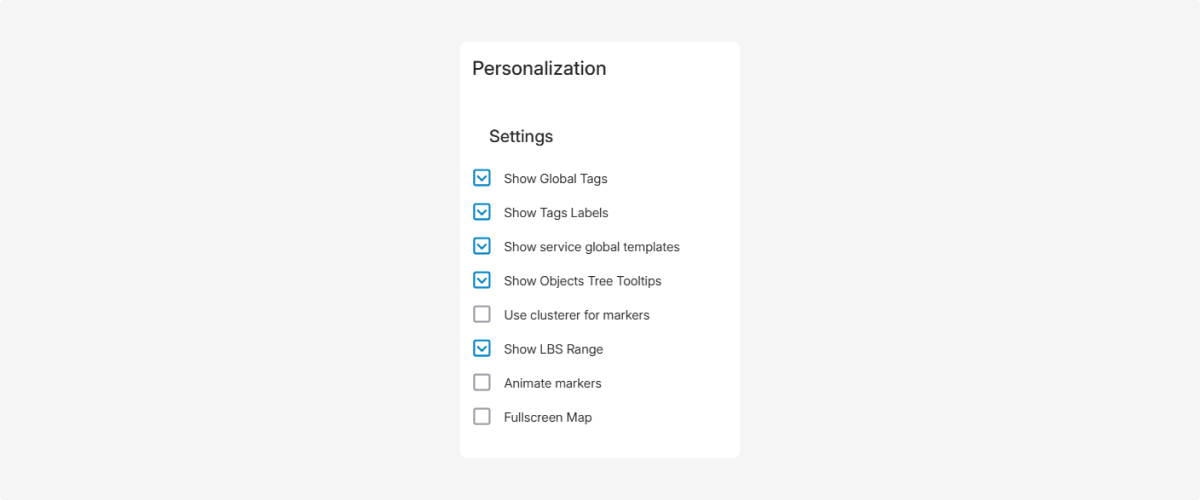Enable the Use clusterer for markers checkbox
The width and height of the screenshot is (1200, 500).
click(x=482, y=314)
